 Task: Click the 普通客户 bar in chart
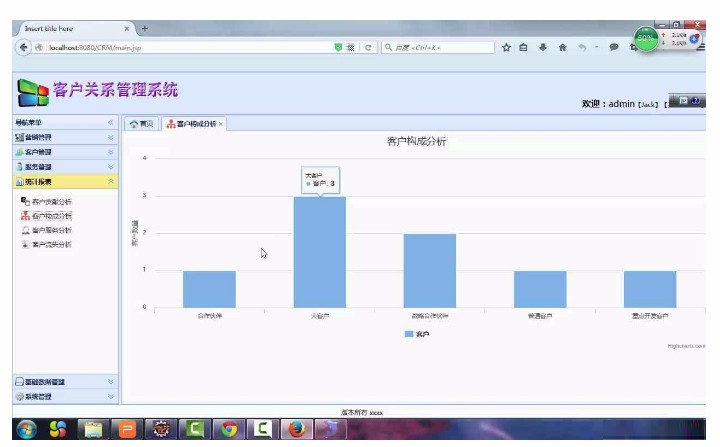coord(540,289)
